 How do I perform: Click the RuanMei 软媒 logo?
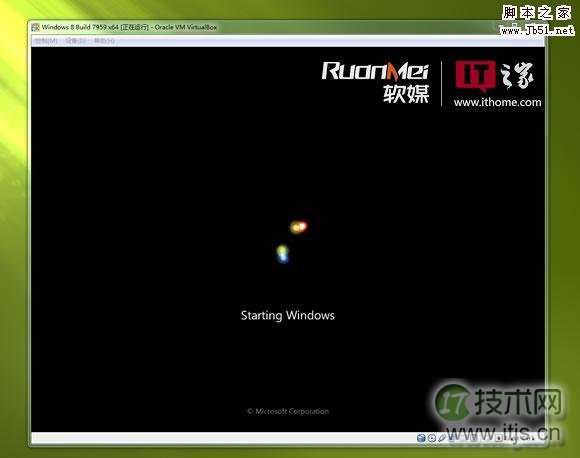pyautogui.click(x=375, y=82)
